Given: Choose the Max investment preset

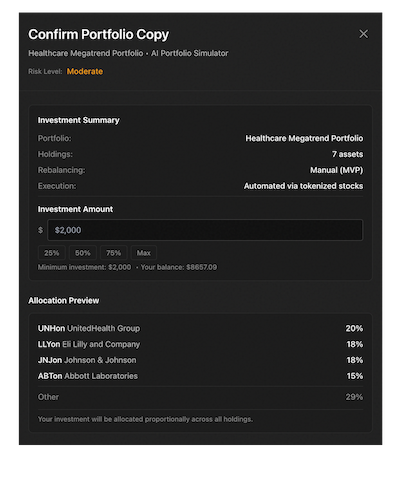Looking at the screenshot, I should pyautogui.click(x=144, y=253).
